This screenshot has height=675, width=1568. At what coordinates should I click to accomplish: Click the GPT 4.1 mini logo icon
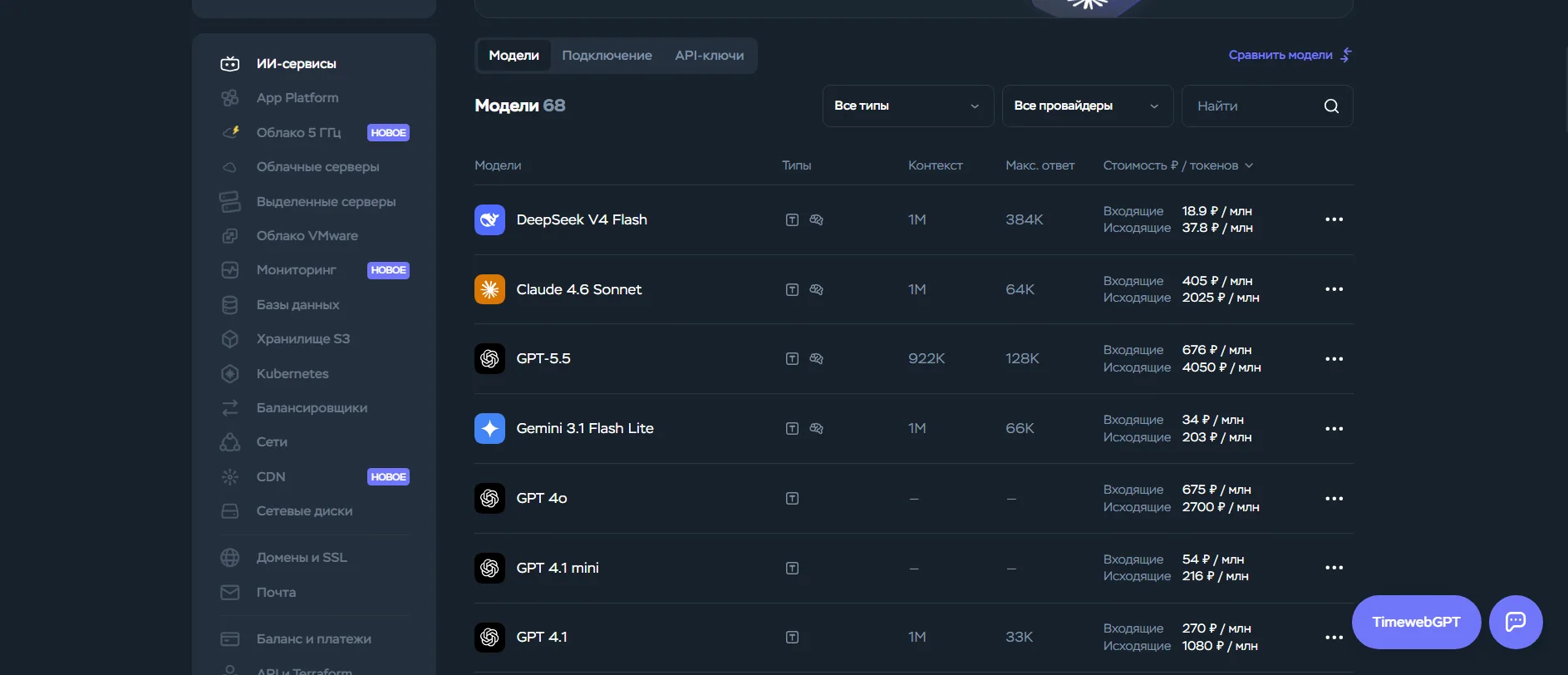click(489, 569)
